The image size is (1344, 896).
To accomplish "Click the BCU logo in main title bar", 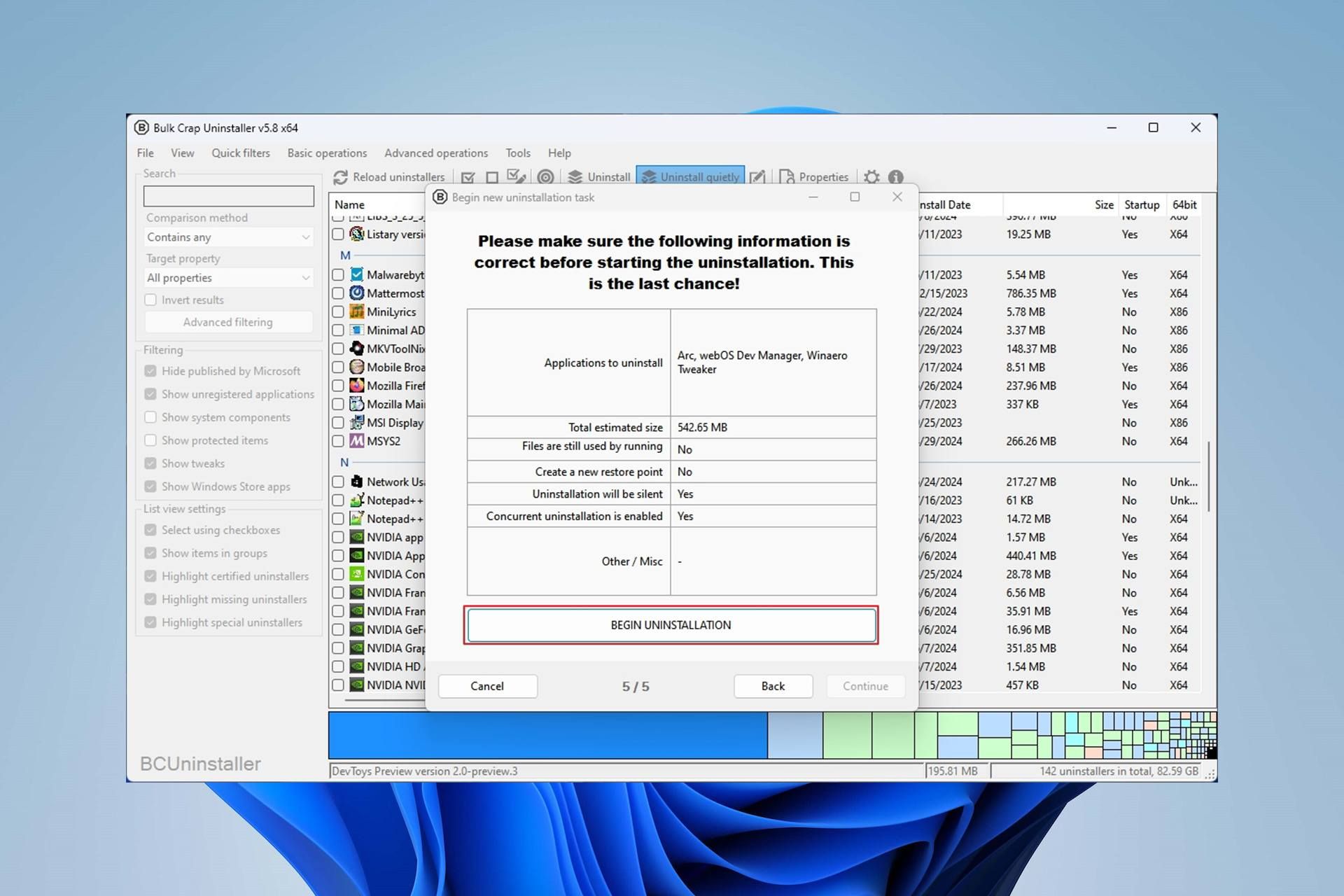I will (x=141, y=127).
